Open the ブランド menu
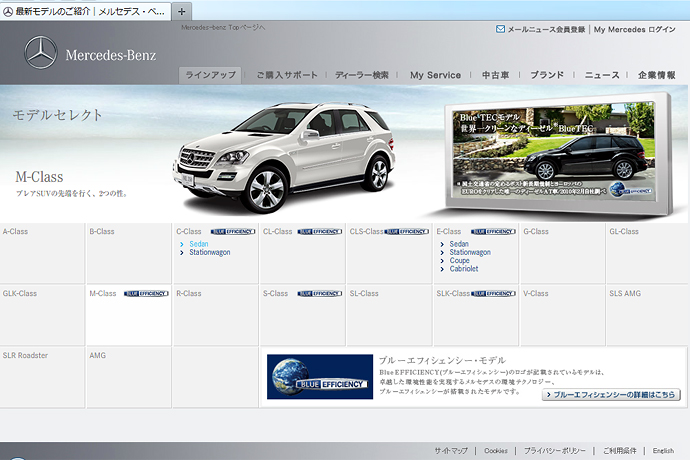 pyautogui.click(x=547, y=75)
